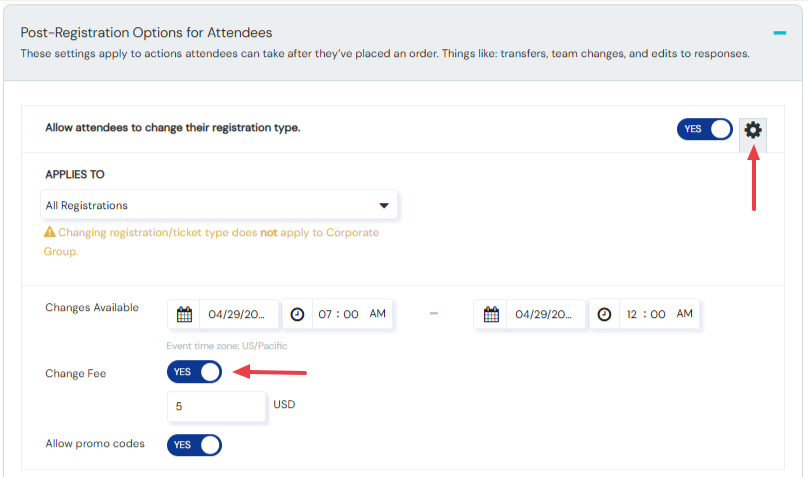Open registration type change settings gear

(753, 130)
